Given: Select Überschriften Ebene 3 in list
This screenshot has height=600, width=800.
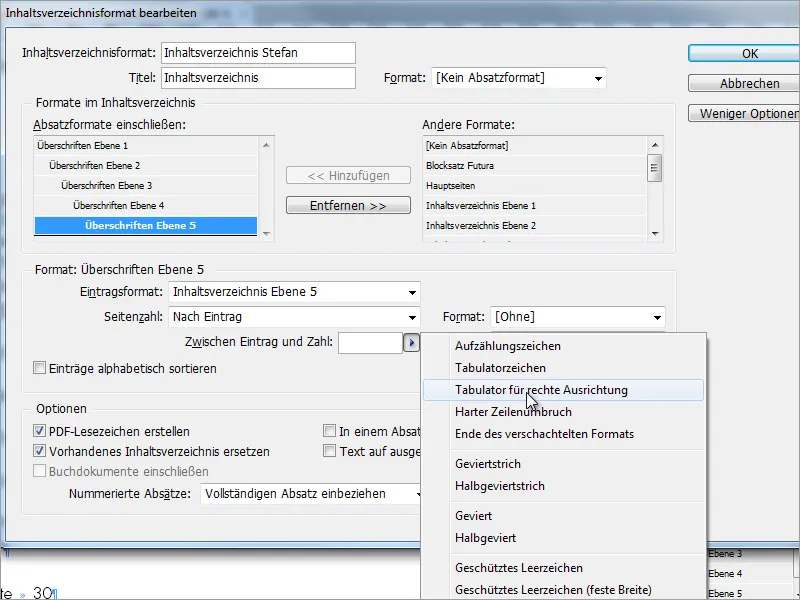Looking at the screenshot, I should [x=146, y=185].
